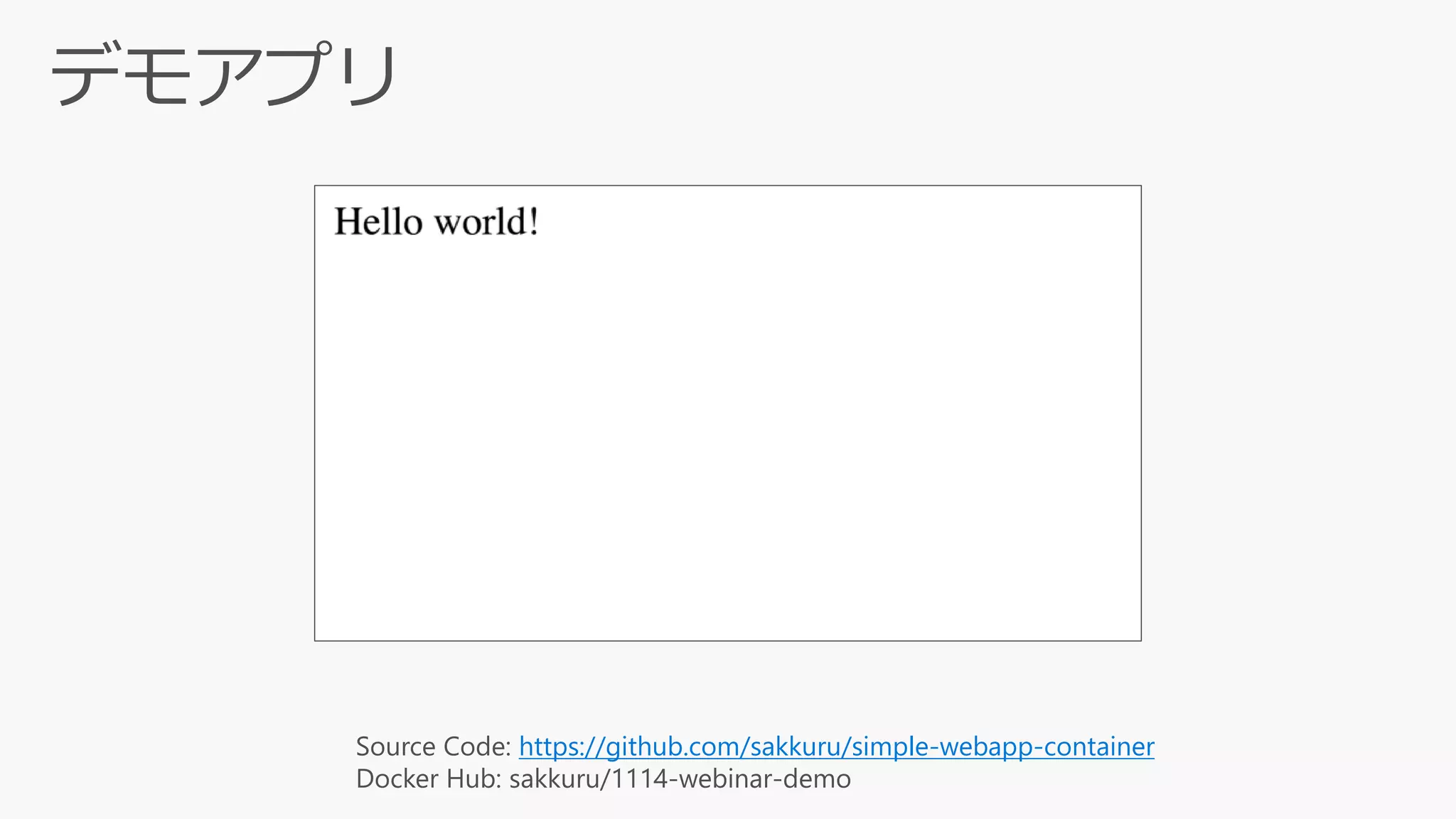
Task: Click the 'Hello world!' text in the demo page
Action: click(437, 221)
